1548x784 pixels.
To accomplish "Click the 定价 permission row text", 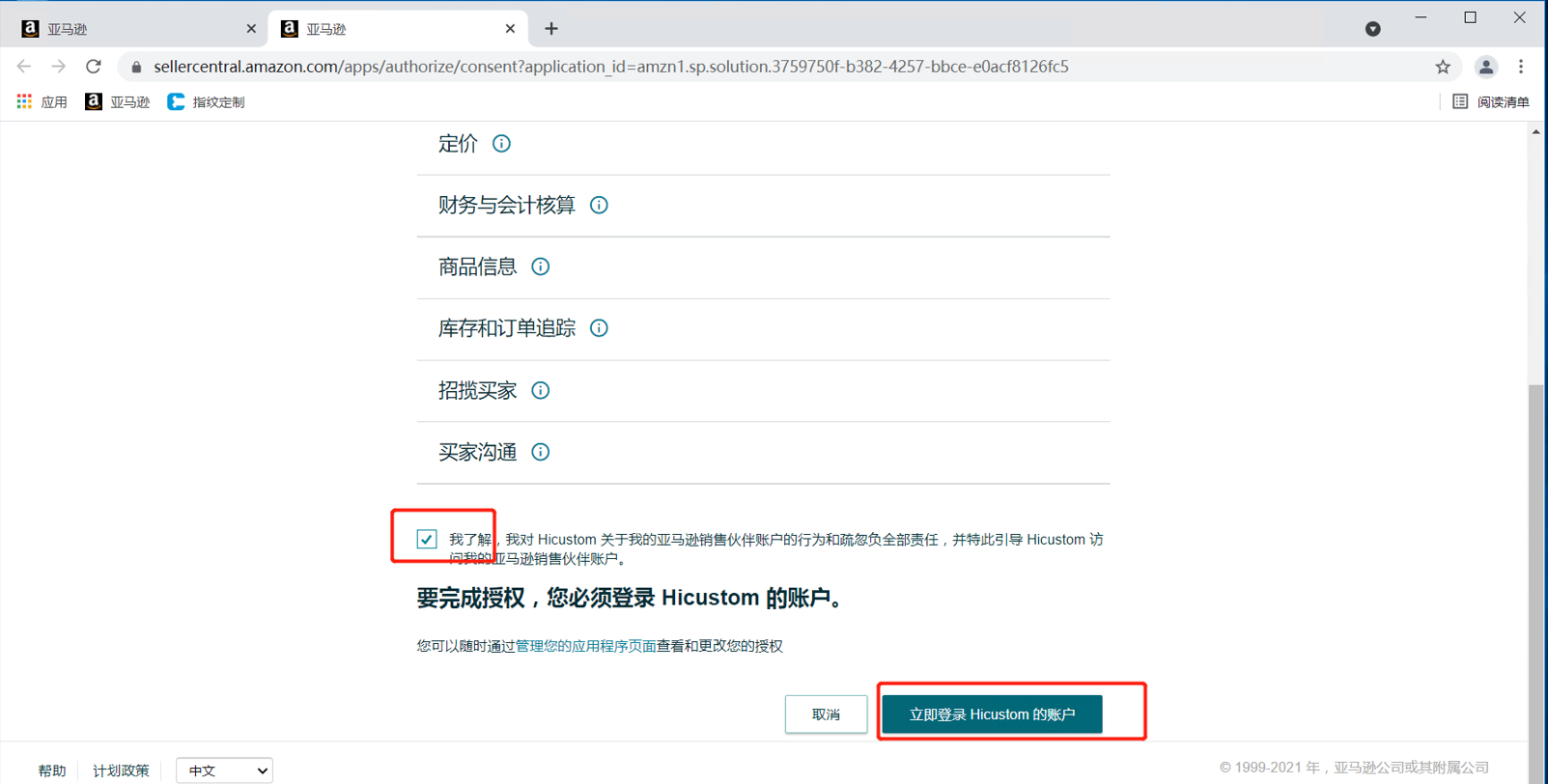I will (x=458, y=144).
